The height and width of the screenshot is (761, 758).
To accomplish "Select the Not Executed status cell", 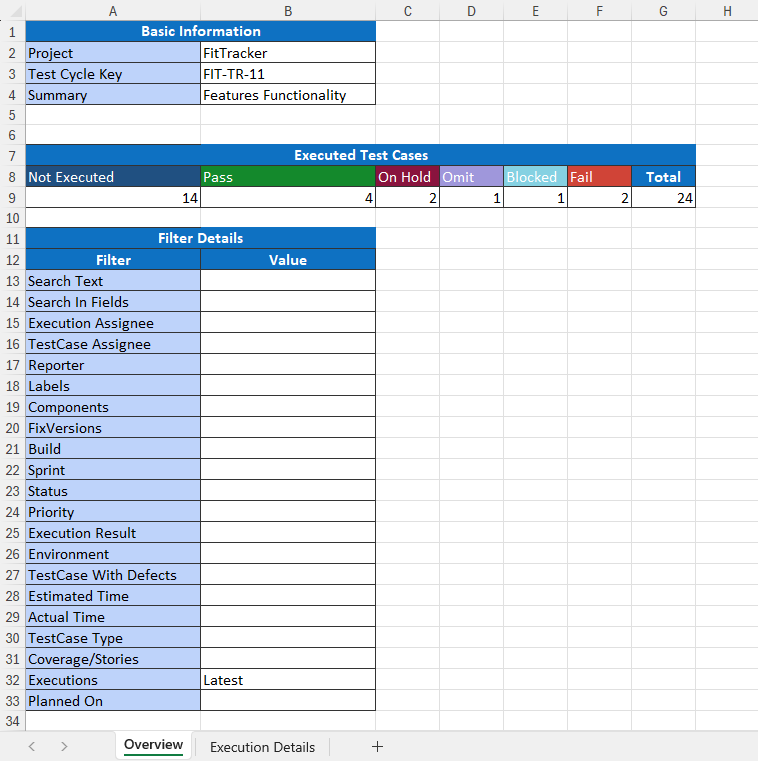I will click(113, 177).
